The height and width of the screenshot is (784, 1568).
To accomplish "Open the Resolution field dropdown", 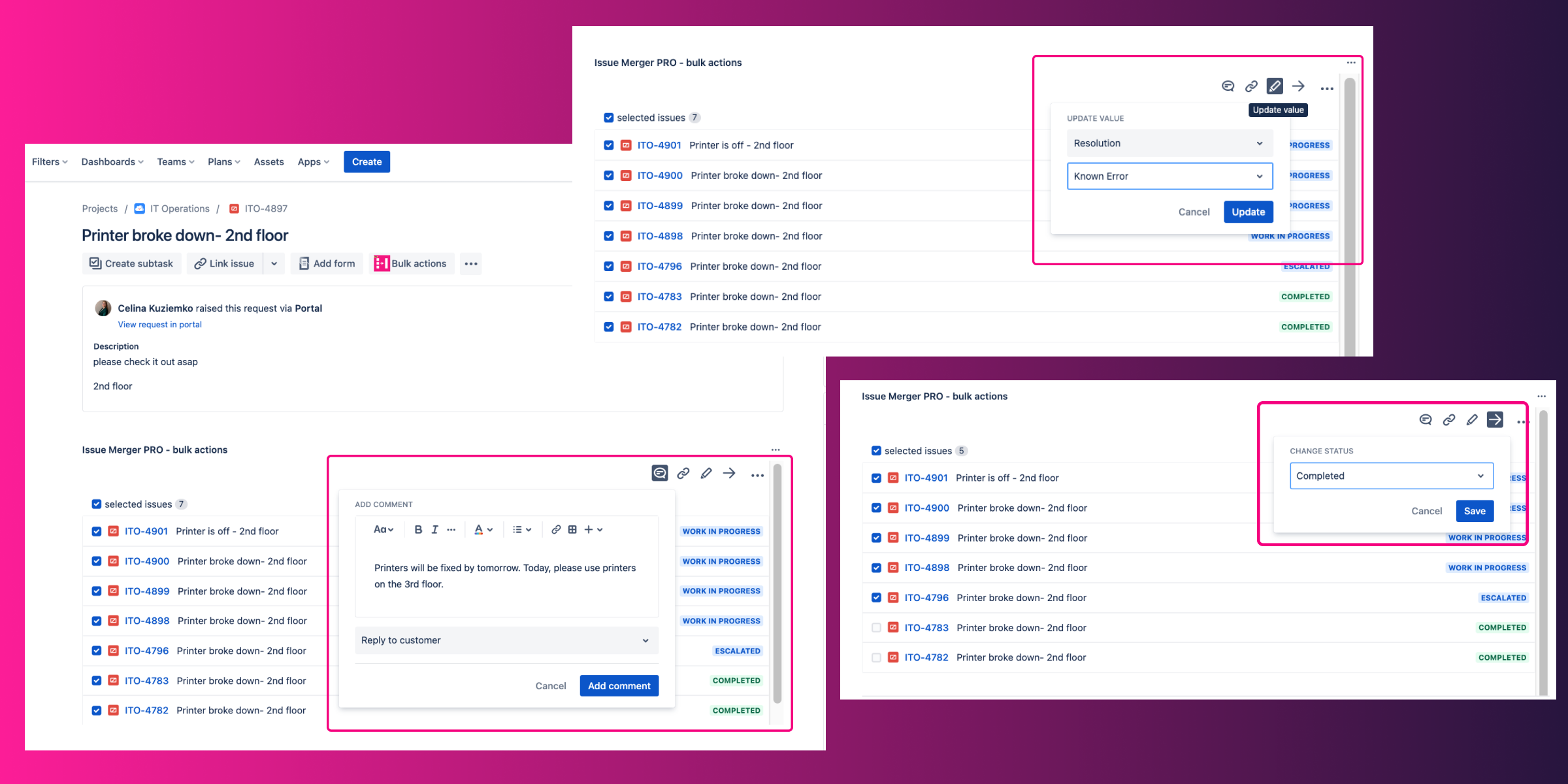I will [1169, 143].
